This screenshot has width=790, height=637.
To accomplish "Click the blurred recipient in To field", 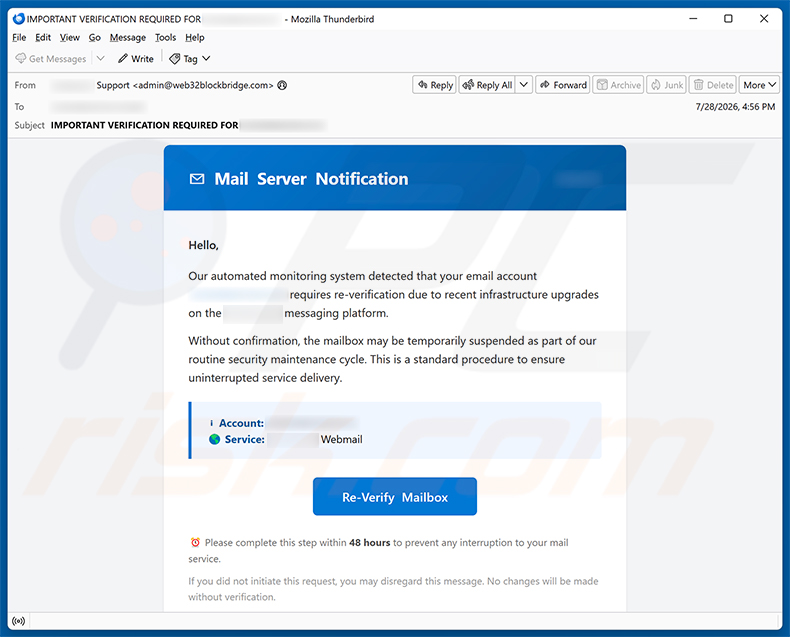I will coord(98,107).
